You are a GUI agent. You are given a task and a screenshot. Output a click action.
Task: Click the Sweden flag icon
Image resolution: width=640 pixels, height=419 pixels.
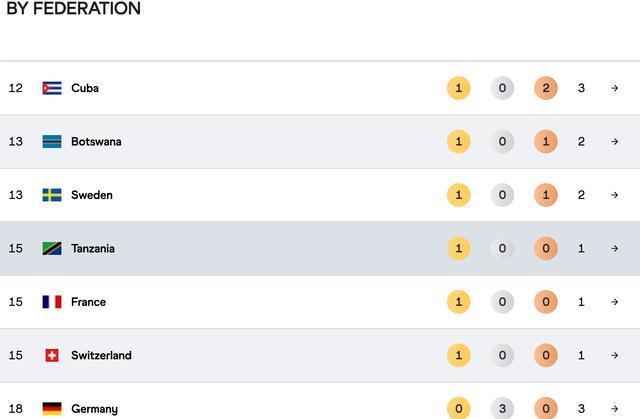[x=52, y=195]
